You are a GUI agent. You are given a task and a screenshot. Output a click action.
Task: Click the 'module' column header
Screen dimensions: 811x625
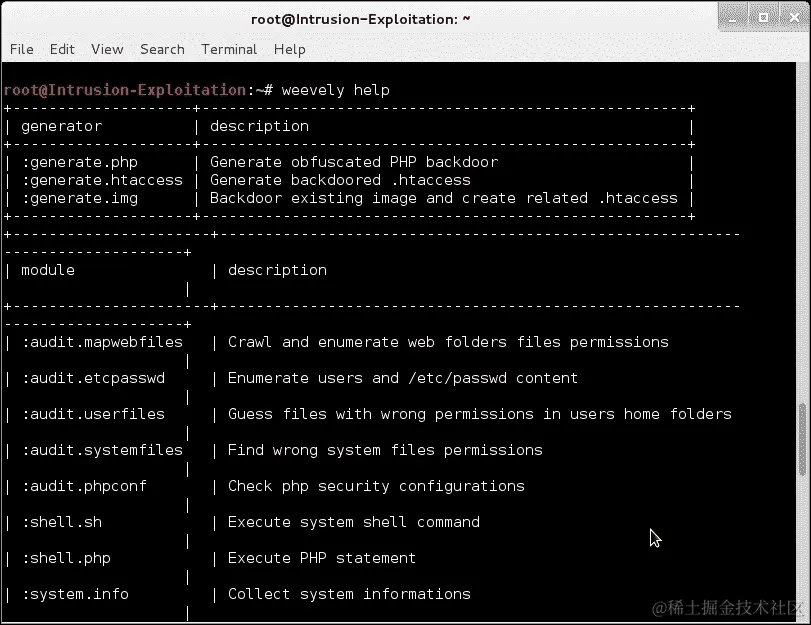[48, 270]
